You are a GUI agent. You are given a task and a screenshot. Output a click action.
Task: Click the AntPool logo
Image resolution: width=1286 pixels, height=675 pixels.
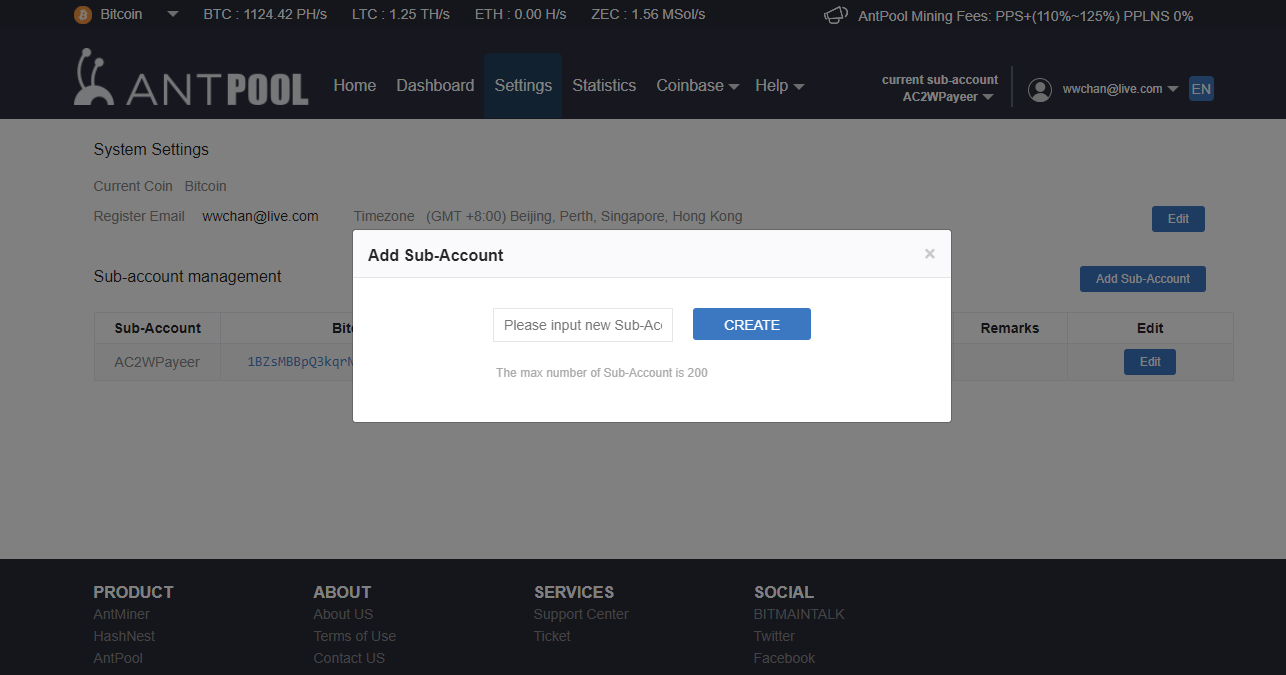pyautogui.click(x=191, y=78)
